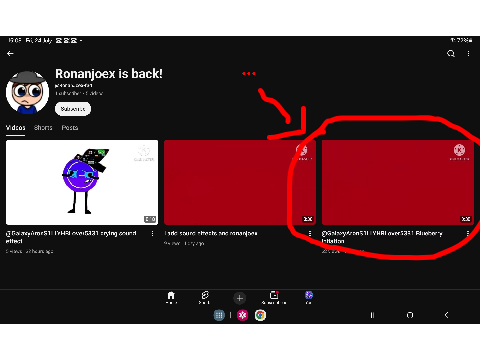Switch to the Posts tab
480x360 pixels.
pos(70,128)
